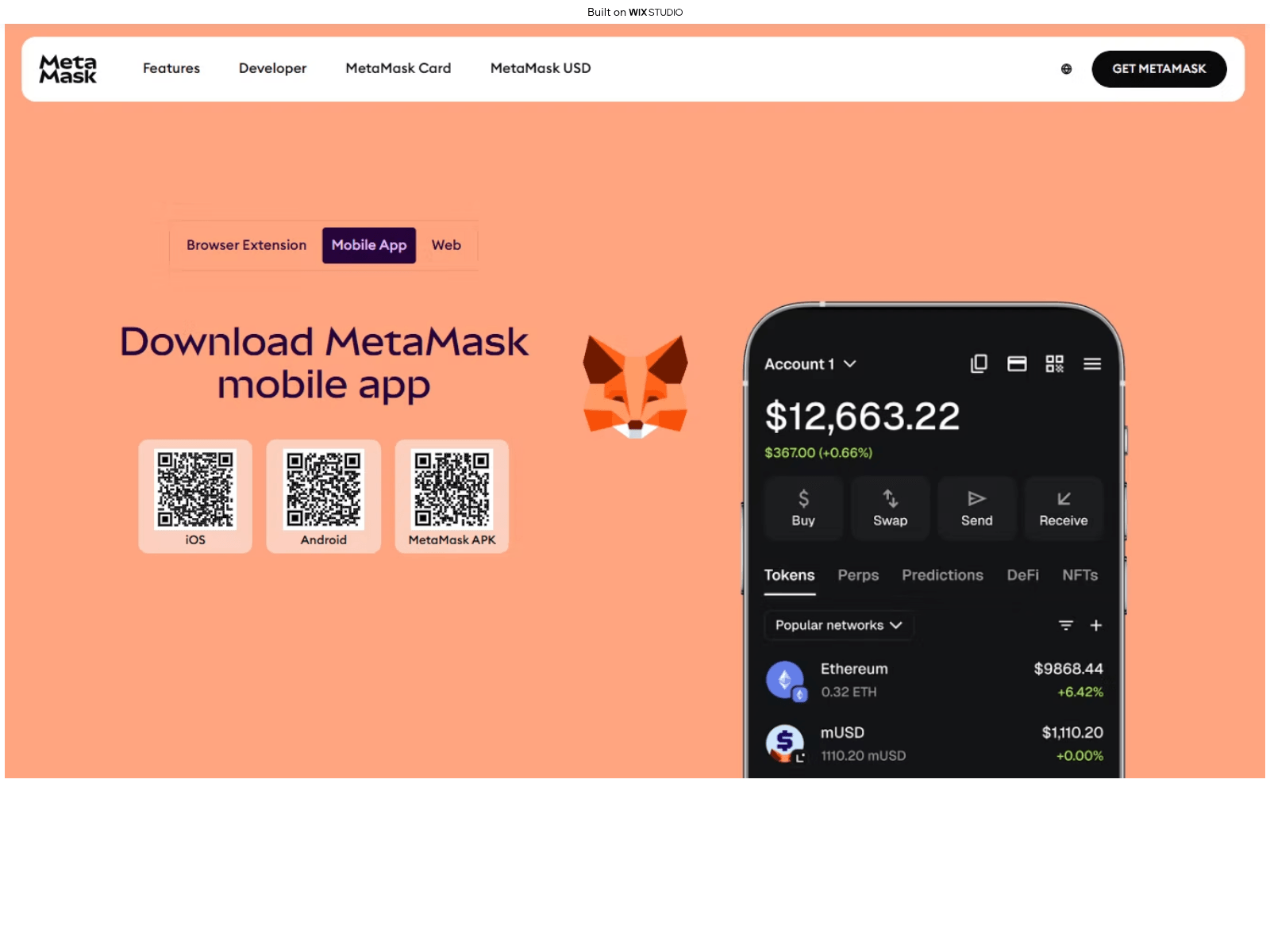The width and height of the screenshot is (1270, 952).
Task: Click the iOS QR code
Action: tap(195, 489)
